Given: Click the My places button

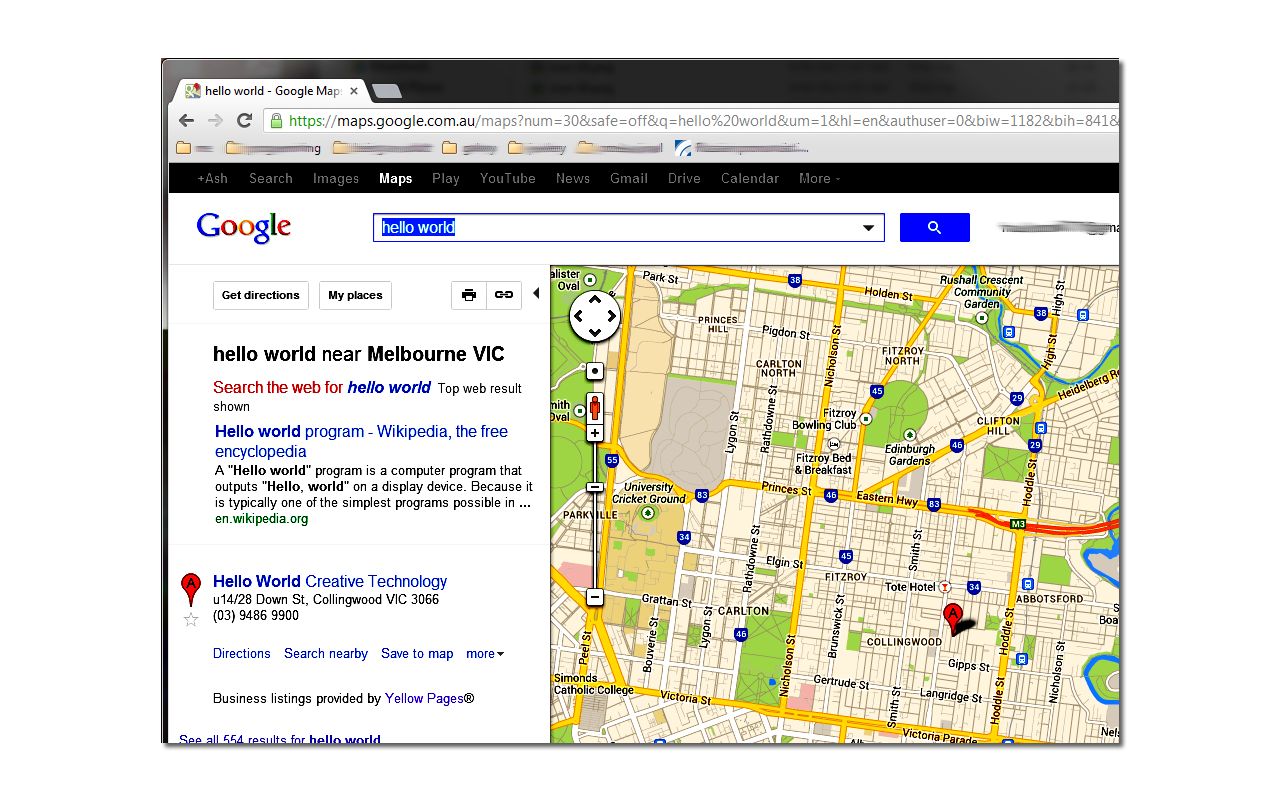Looking at the screenshot, I should 355,295.
